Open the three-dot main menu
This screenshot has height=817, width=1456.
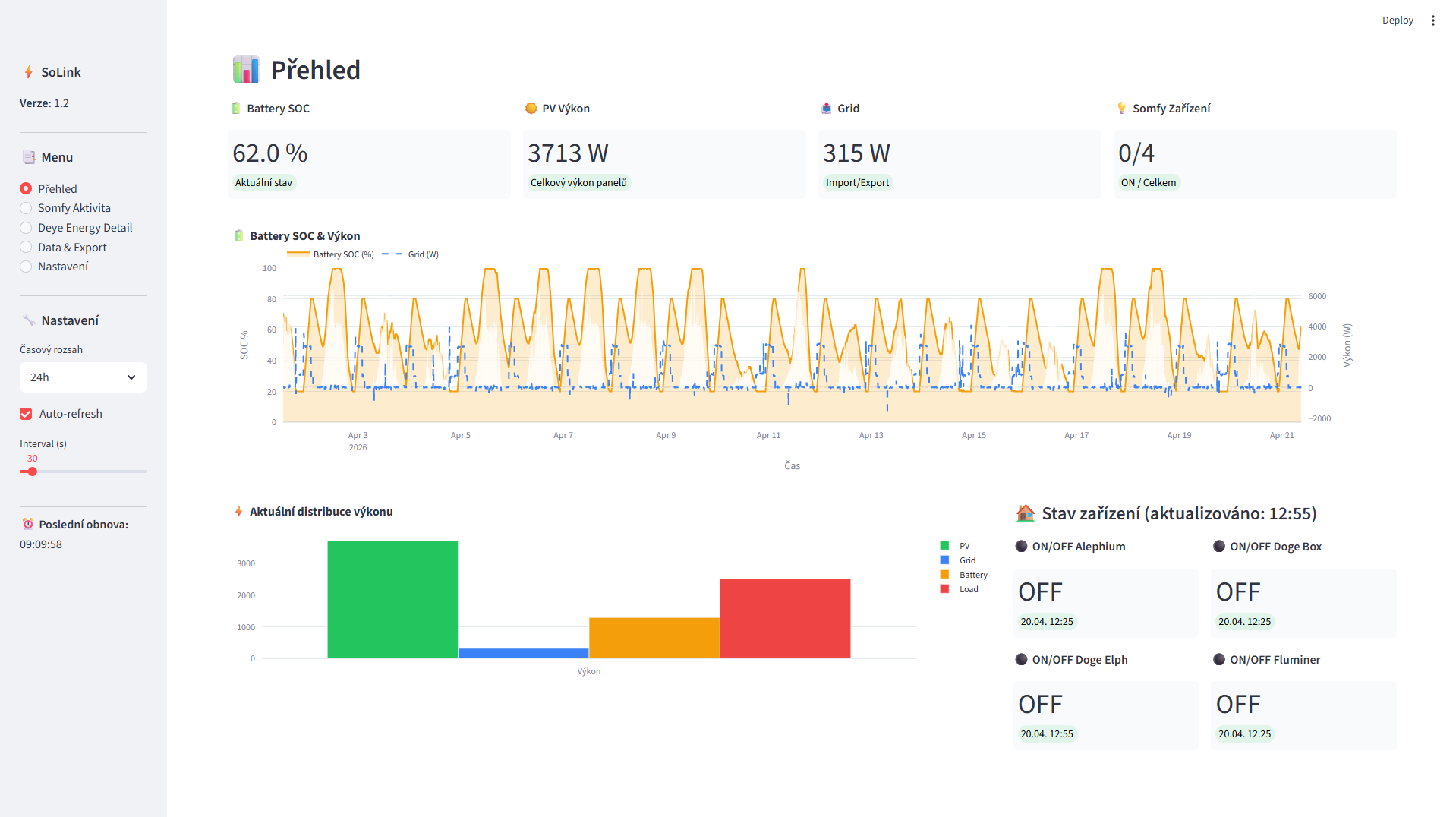click(1432, 21)
